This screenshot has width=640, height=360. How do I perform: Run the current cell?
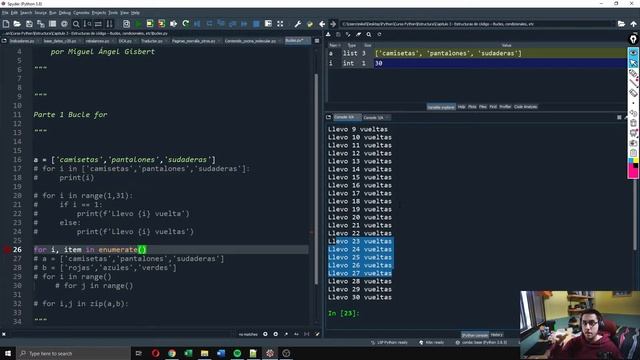coord(150,24)
